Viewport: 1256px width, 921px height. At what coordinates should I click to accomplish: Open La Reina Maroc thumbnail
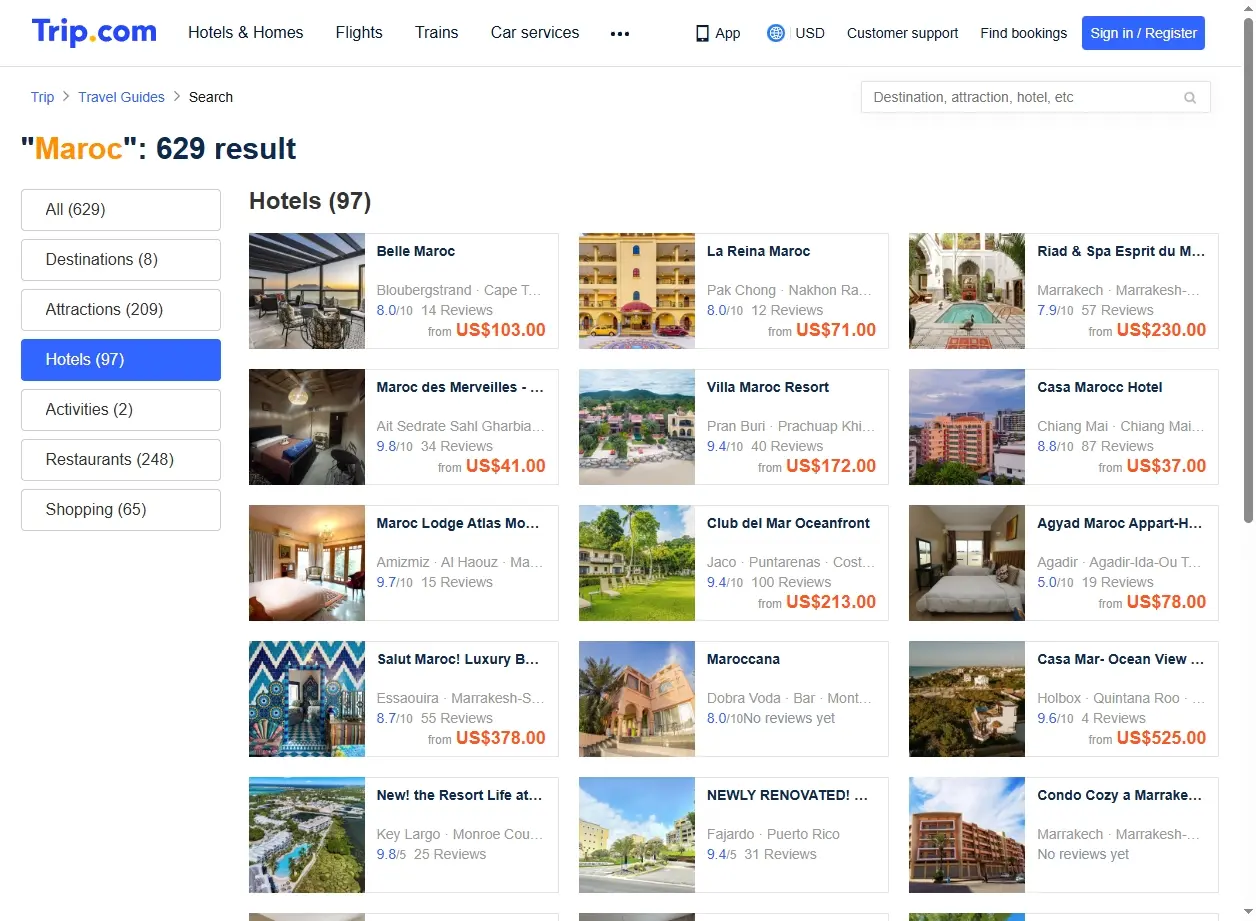click(637, 291)
